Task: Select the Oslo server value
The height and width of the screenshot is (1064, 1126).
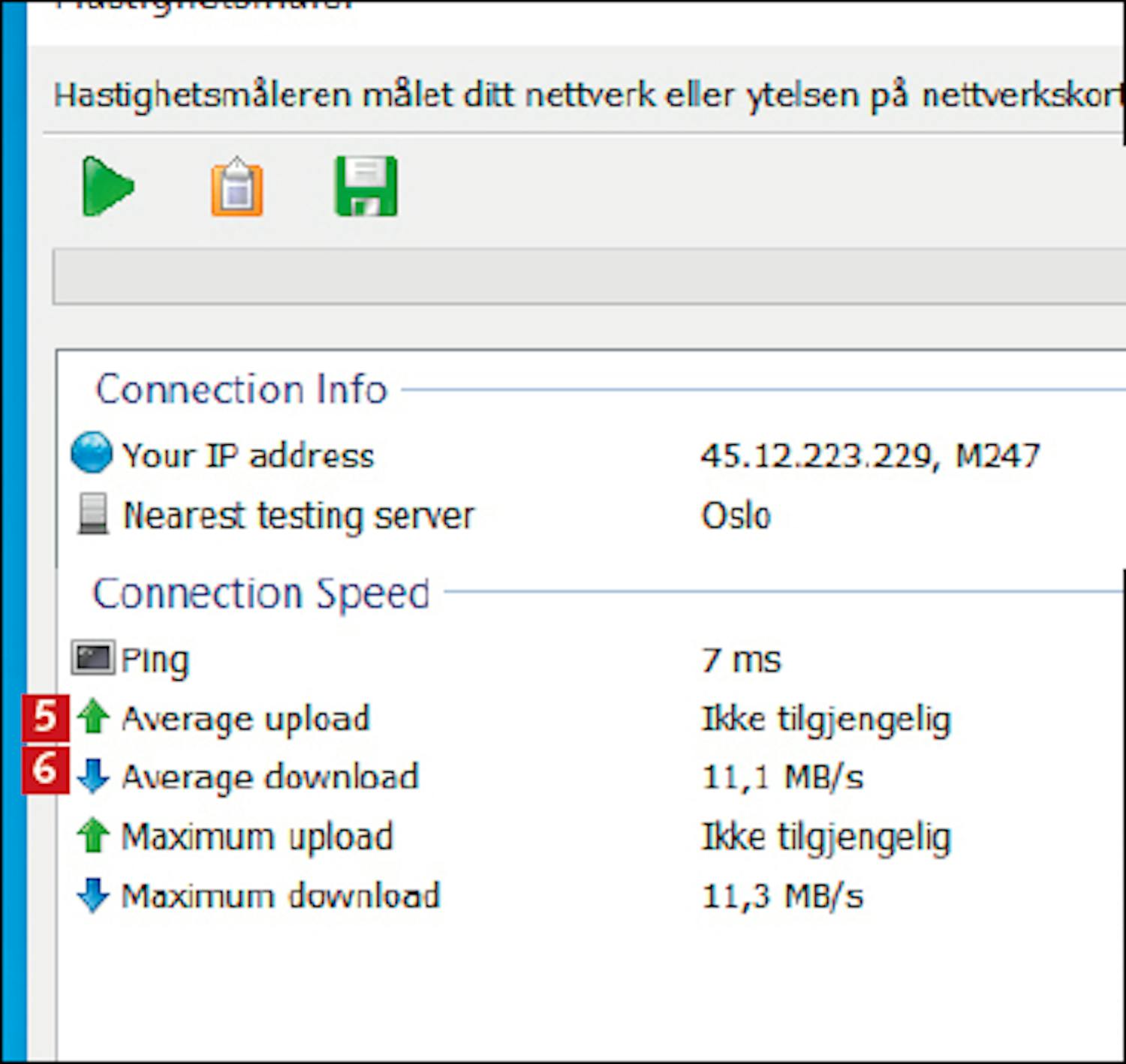Action: (736, 516)
